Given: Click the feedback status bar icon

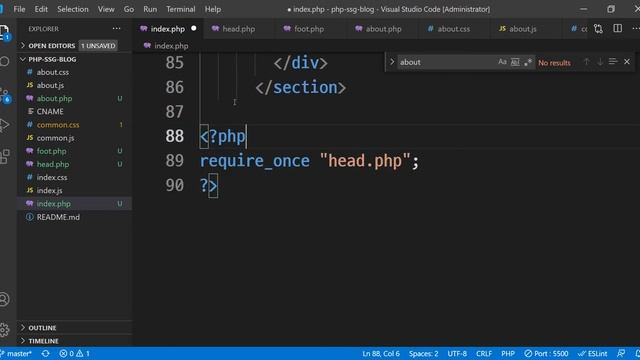Looking at the screenshot, I should pyautogui.click(x=621, y=353).
